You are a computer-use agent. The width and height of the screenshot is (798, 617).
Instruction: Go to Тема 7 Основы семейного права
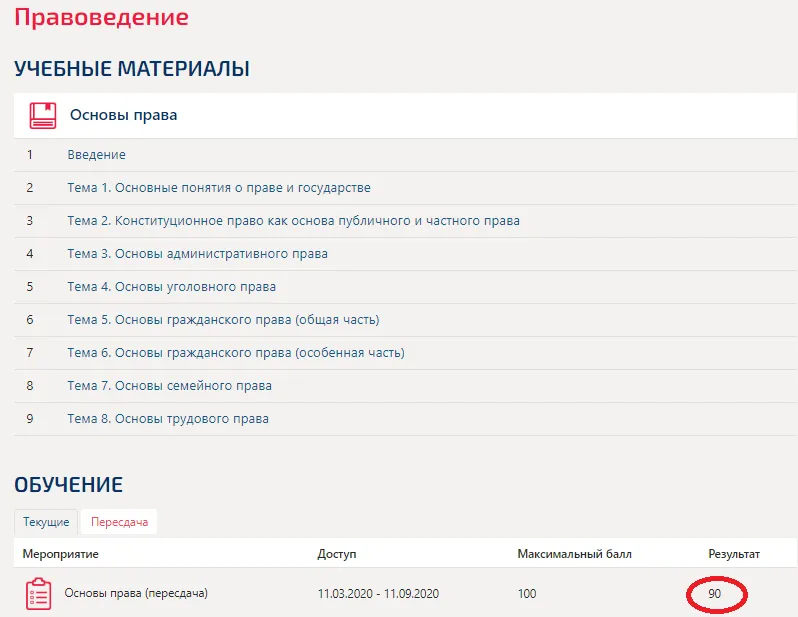pos(169,386)
